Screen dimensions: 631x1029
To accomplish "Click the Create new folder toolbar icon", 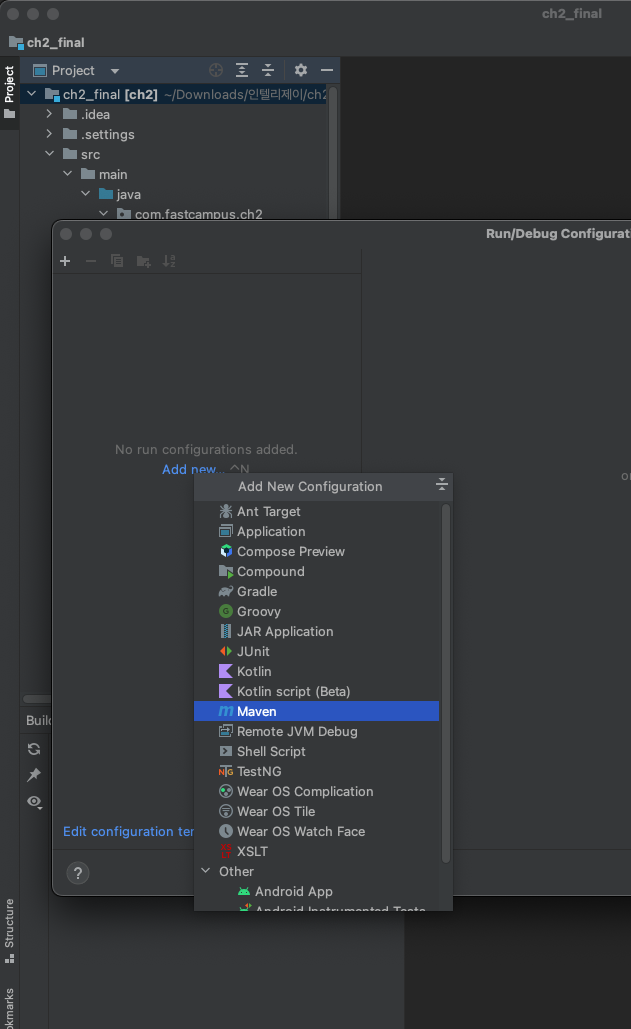I will click(143, 262).
